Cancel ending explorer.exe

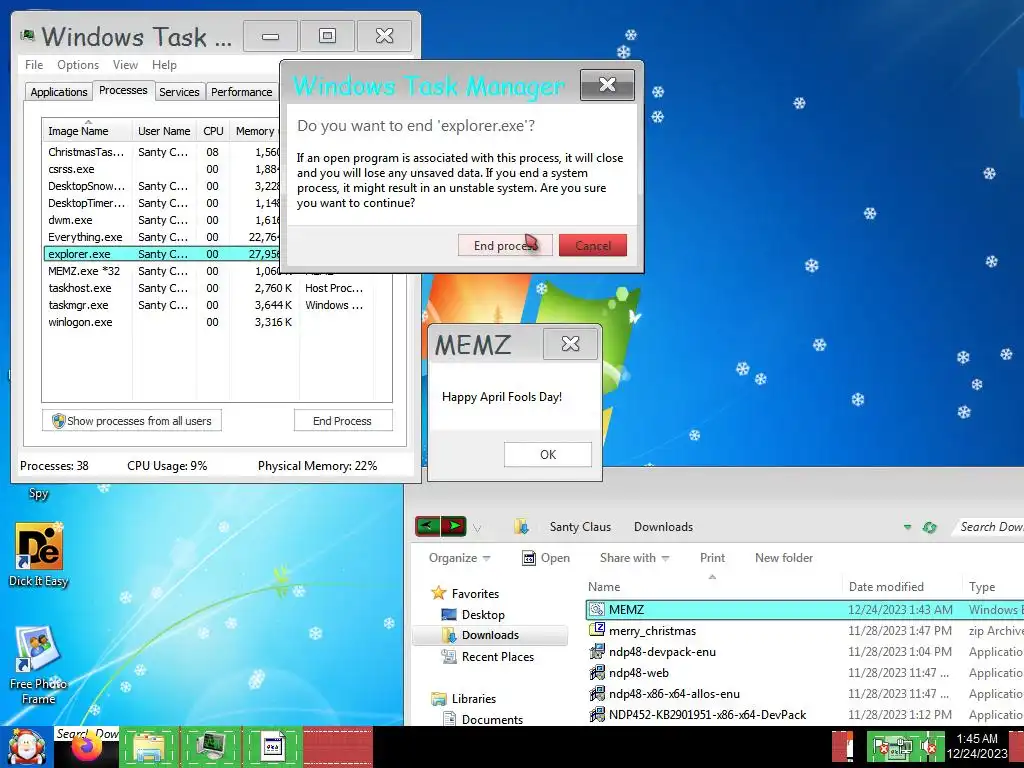click(593, 246)
